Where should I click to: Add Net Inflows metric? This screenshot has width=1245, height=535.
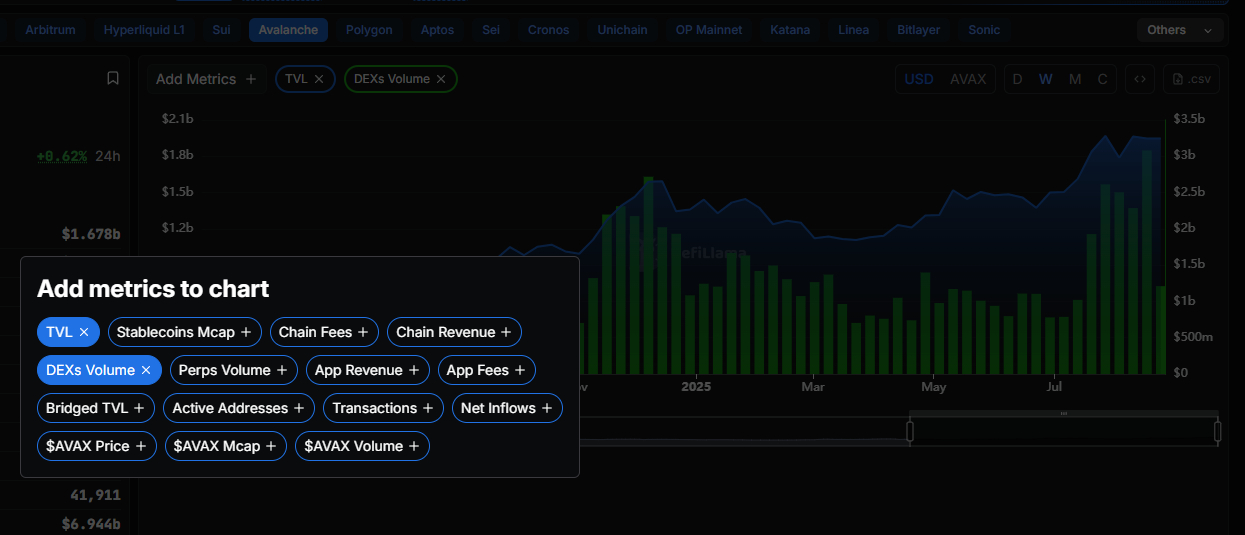coord(507,408)
